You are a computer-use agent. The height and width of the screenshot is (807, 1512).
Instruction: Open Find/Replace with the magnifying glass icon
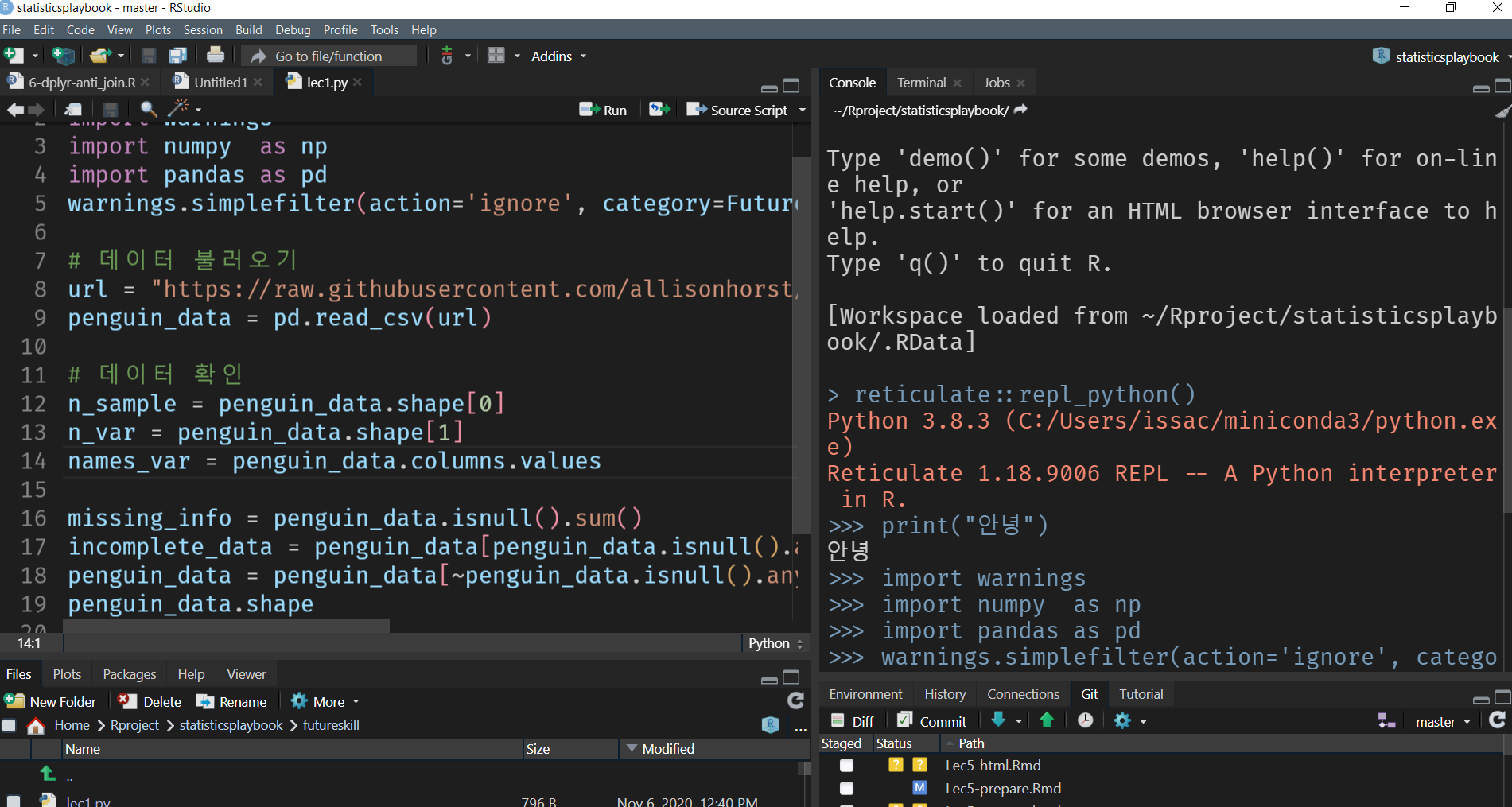click(148, 109)
